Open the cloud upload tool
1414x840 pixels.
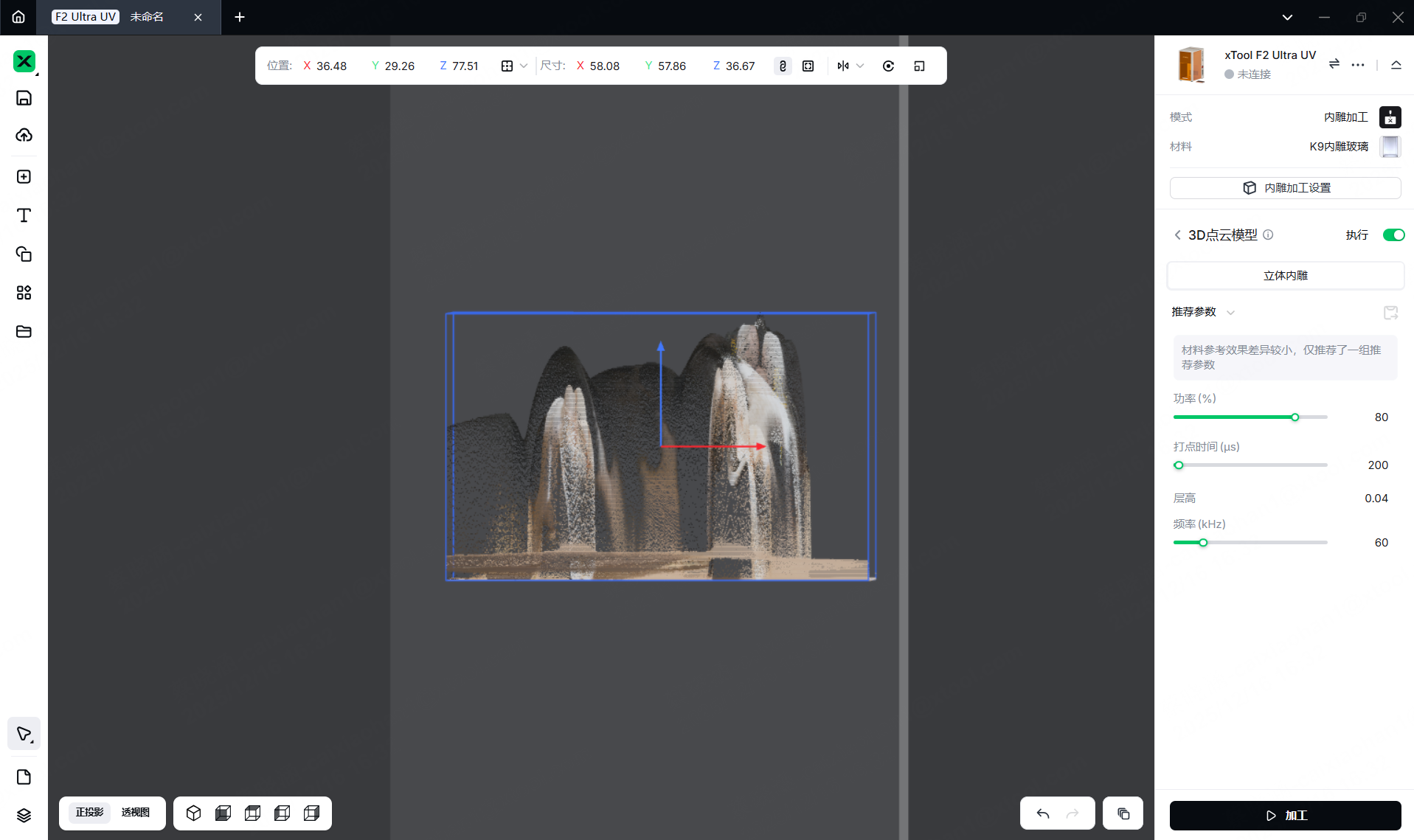tap(24, 135)
